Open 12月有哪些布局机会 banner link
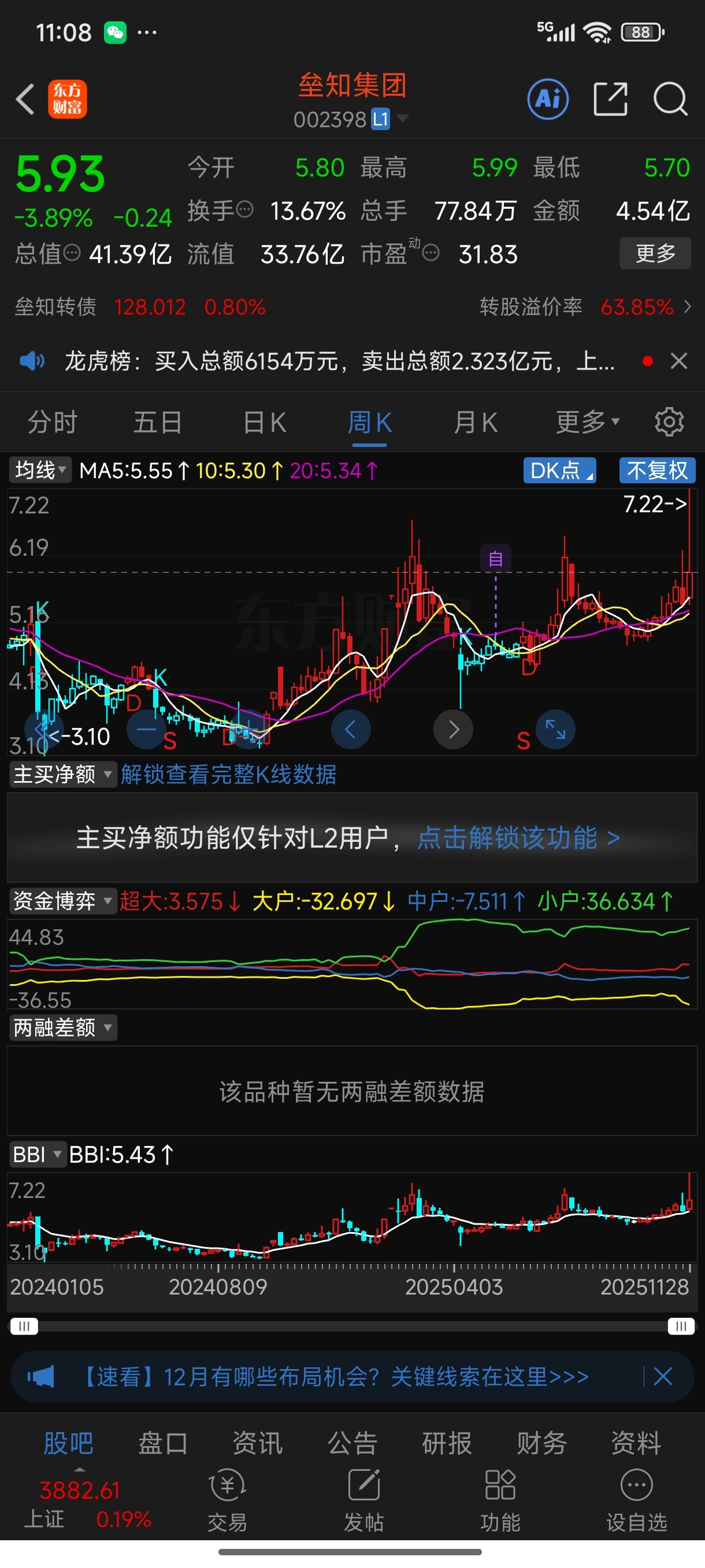This screenshot has height=1568, width=705. 334,1375
